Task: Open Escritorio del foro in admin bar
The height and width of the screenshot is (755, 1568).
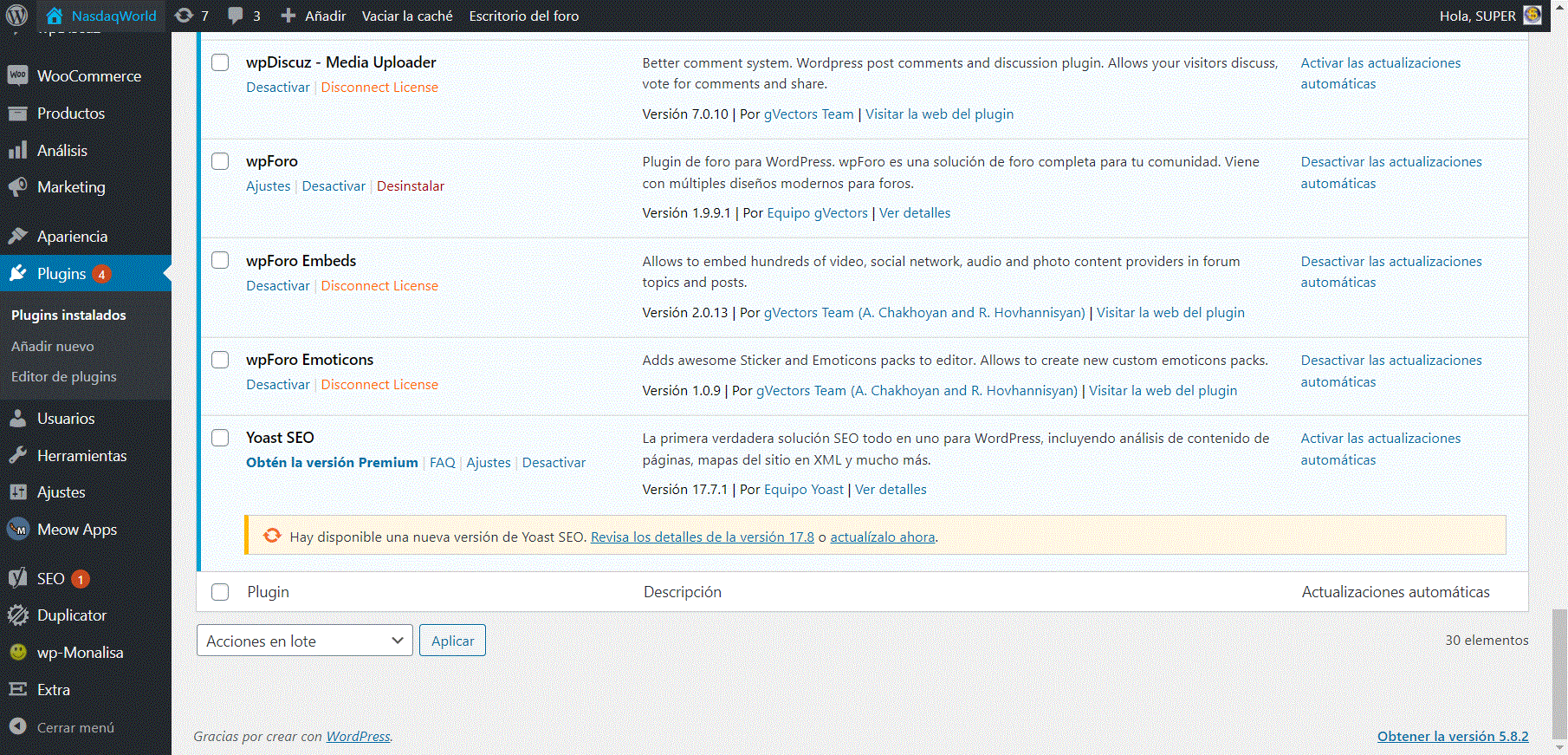Action: point(524,16)
